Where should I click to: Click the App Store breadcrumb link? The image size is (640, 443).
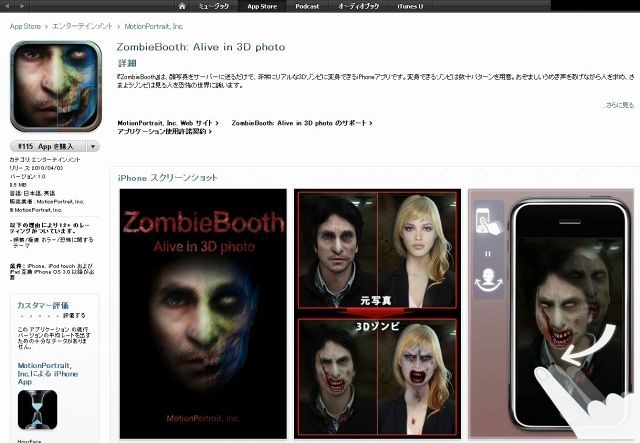(x=25, y=27)
